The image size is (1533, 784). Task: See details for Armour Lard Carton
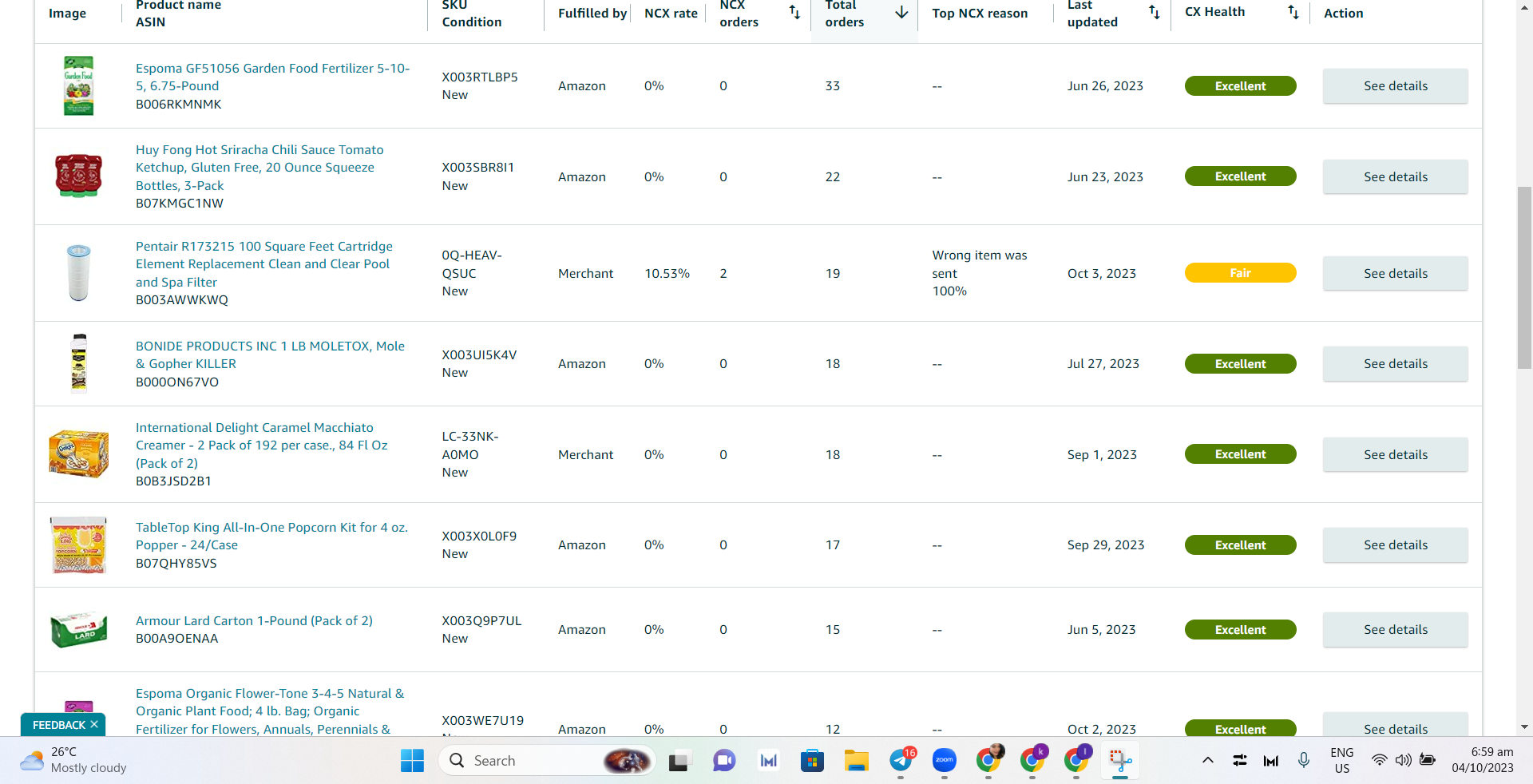(x=1396, y=630)
